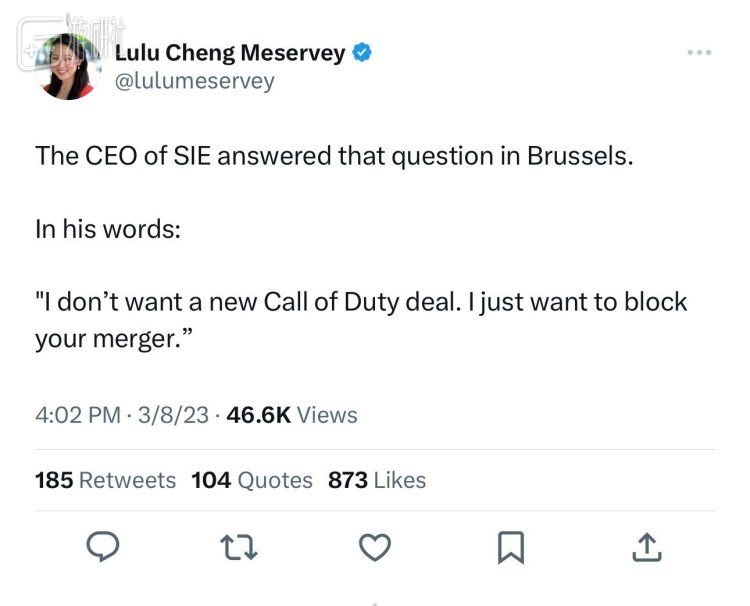The width and height of the screenshot is (750, 606).
Task: Click the 4:02 PM timestamp
Action: tap(77, 414)
